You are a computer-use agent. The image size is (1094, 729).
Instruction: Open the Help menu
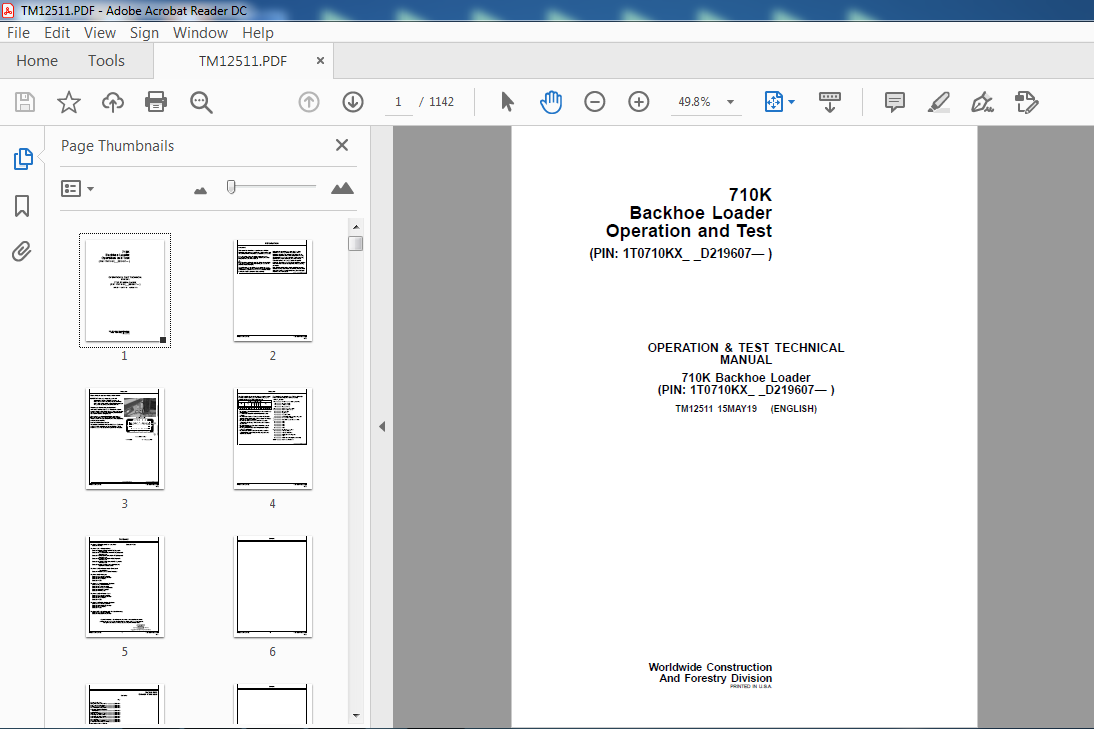pos(257,33)
